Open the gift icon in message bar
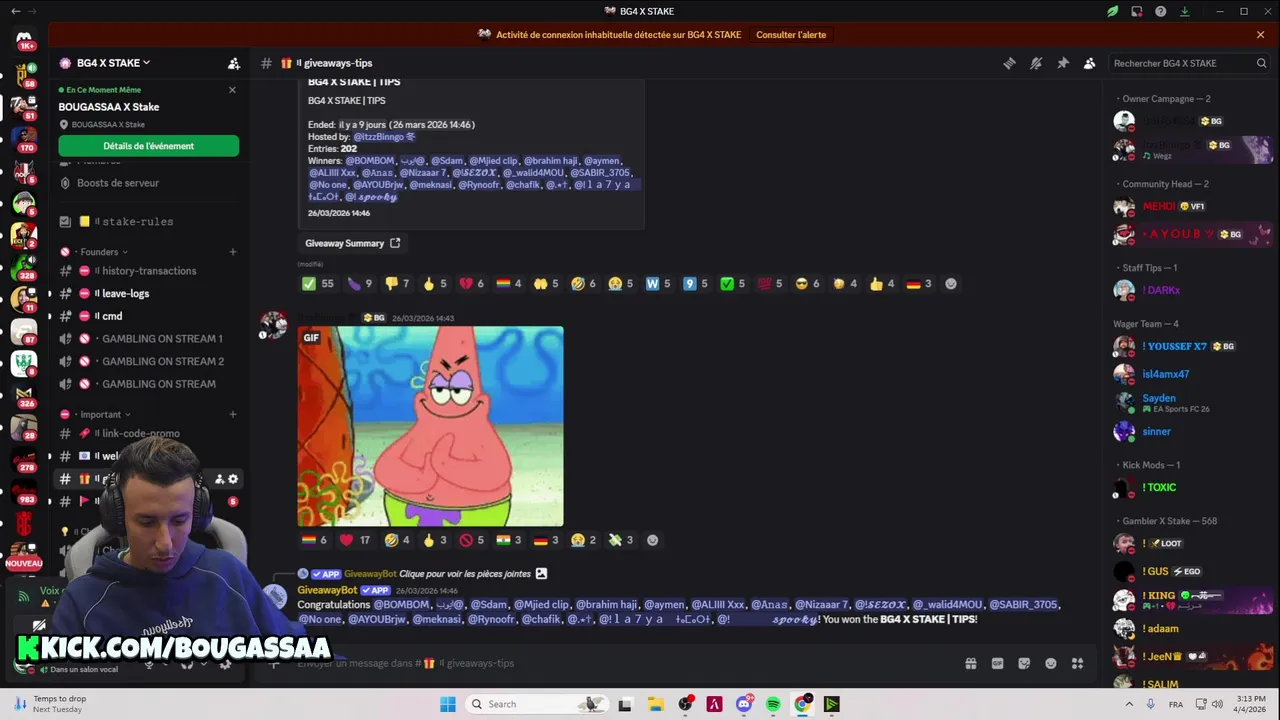 (x=970, y=663)
